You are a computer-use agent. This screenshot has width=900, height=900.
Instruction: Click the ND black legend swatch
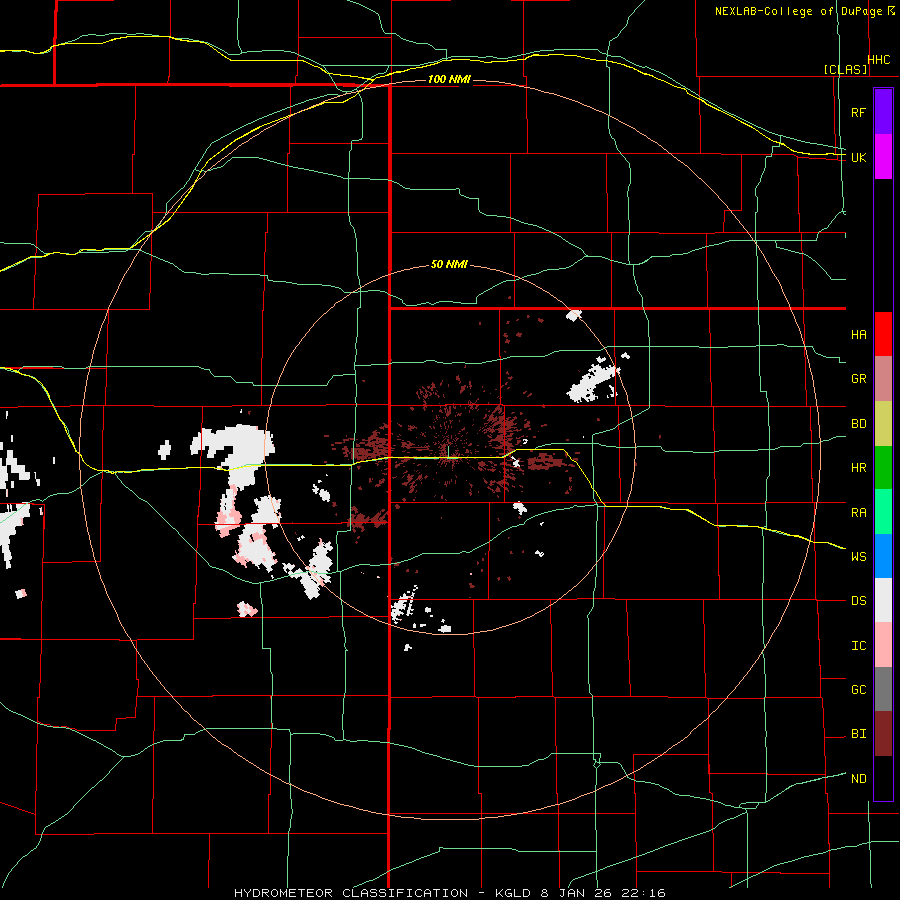point(883,778)
